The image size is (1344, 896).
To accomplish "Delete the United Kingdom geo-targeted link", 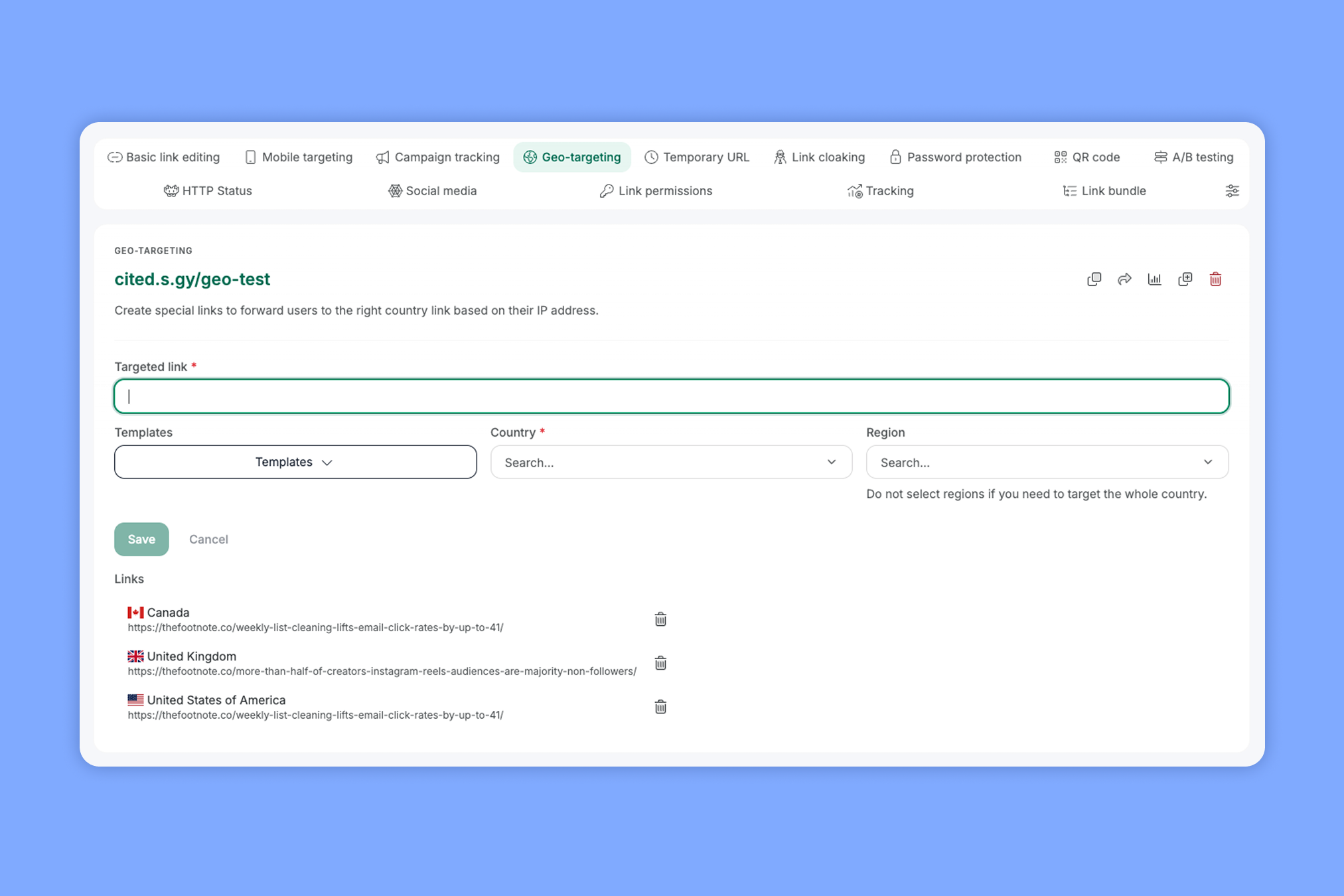I will (660, 663).
